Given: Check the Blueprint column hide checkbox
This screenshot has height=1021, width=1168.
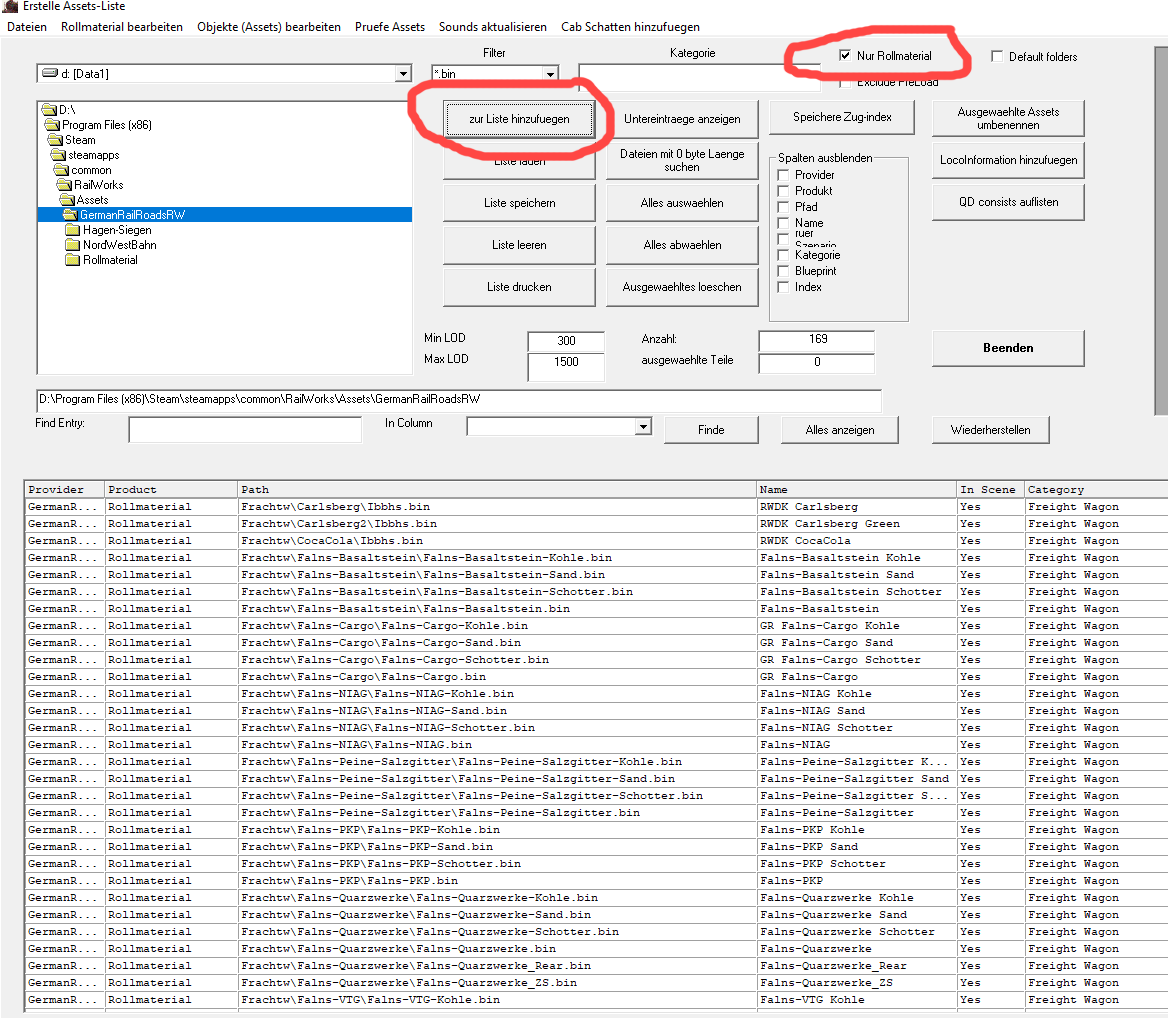Looking at the screenshot, I should tap(784, 271).
